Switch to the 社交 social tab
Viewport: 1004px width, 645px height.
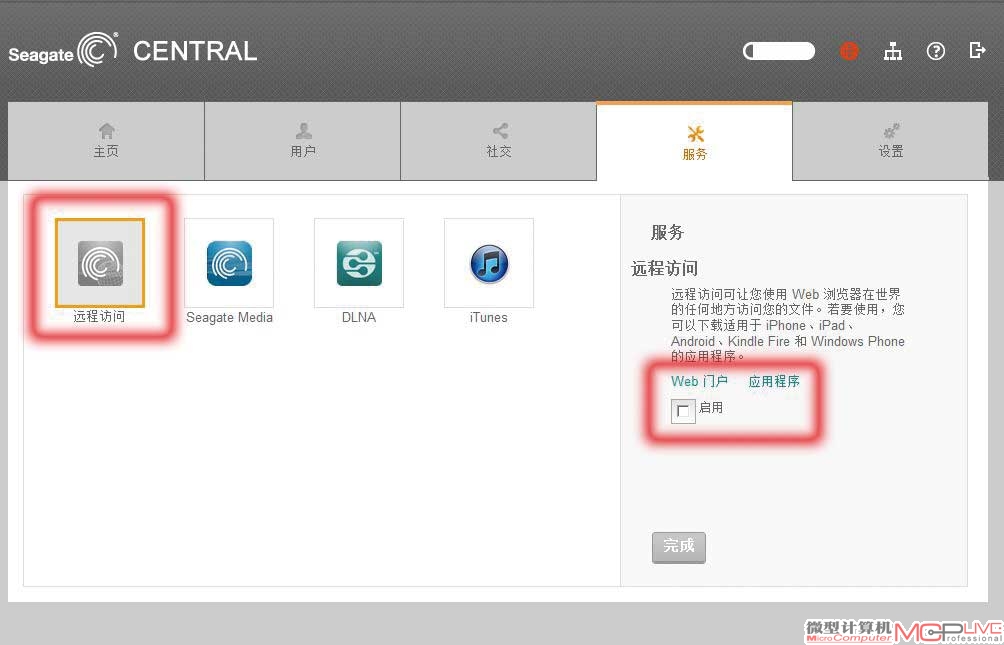(x=499, y=141)
